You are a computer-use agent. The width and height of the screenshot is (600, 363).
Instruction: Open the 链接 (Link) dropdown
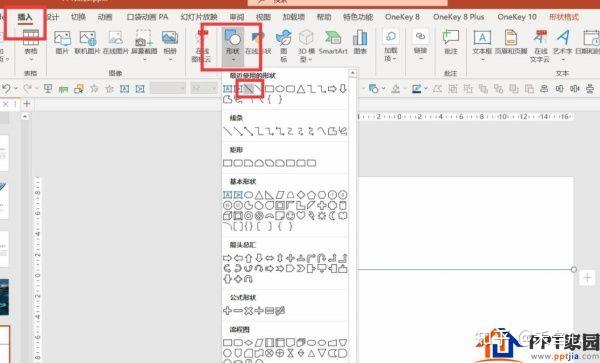tap(420, 45)
